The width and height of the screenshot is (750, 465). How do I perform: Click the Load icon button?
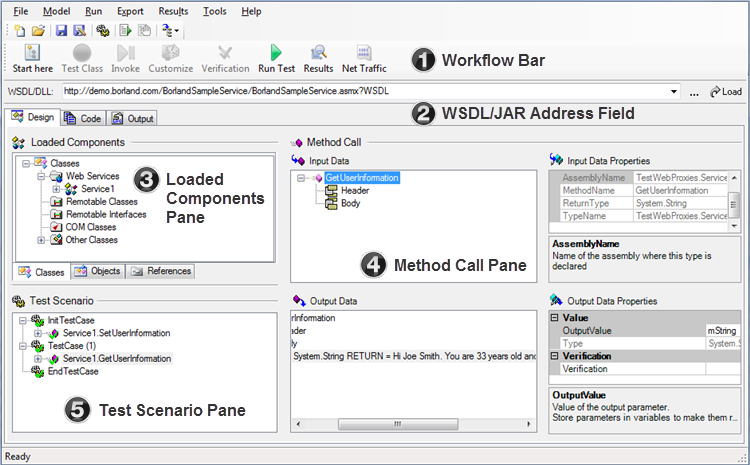[725, 92]
